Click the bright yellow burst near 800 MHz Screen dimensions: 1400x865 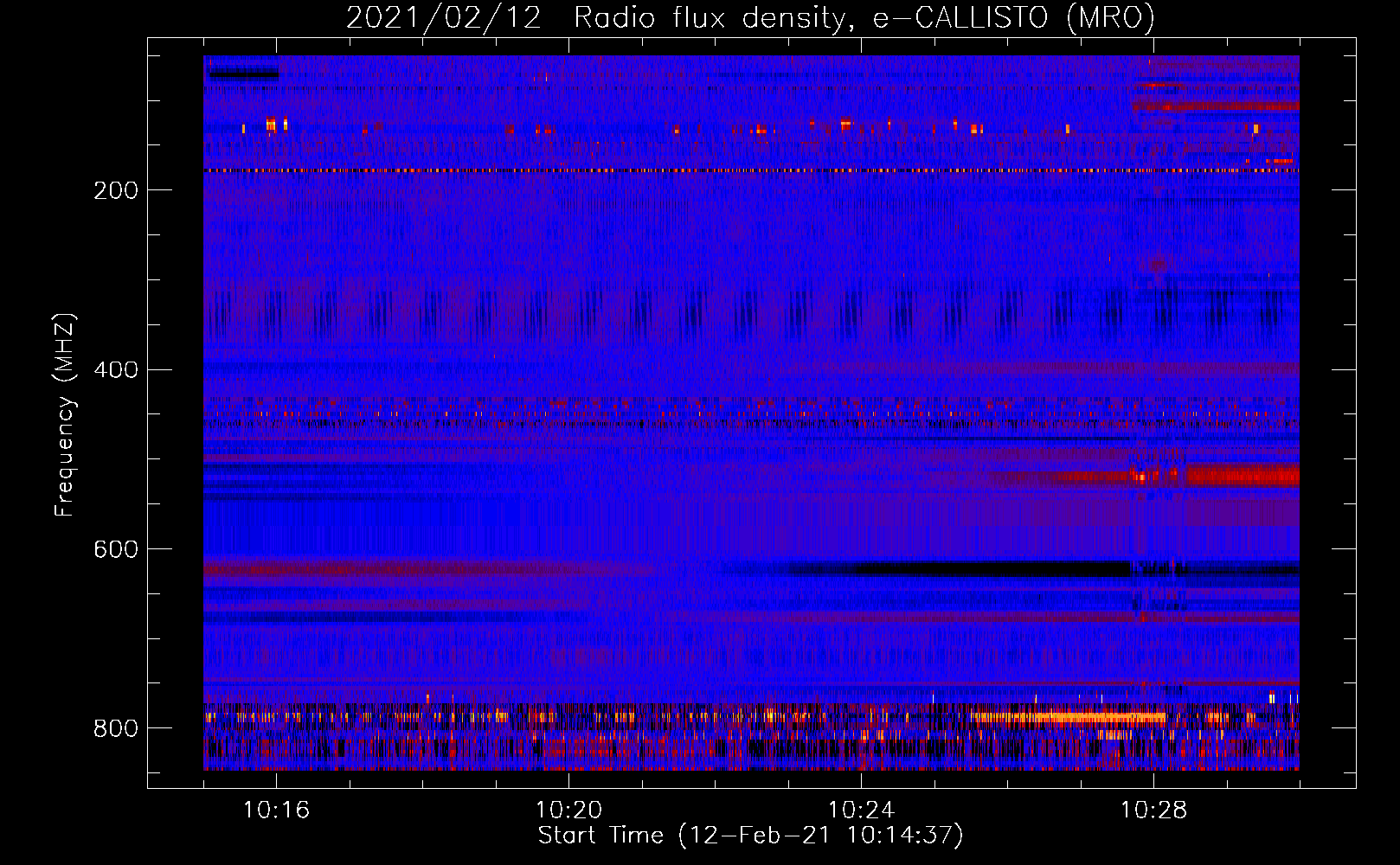(1069, 717)
